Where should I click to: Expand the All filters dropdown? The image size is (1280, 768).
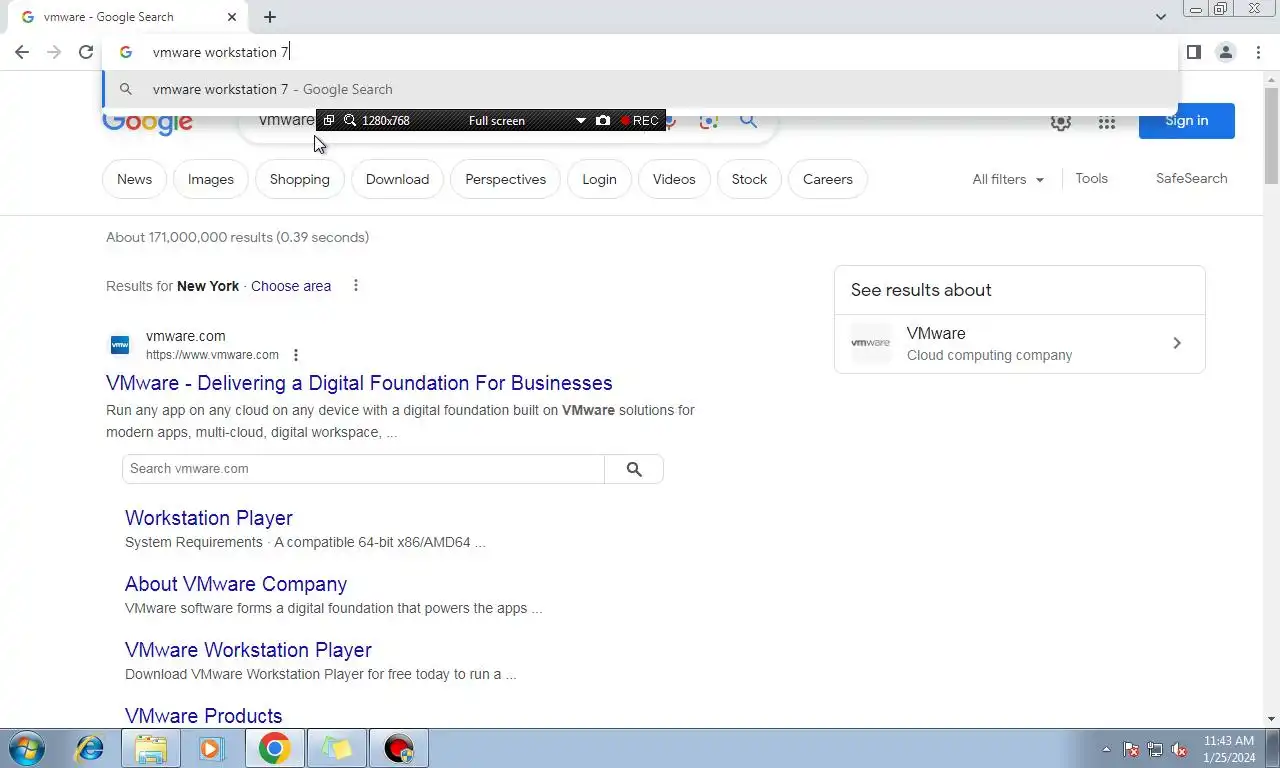(1008, 179)
